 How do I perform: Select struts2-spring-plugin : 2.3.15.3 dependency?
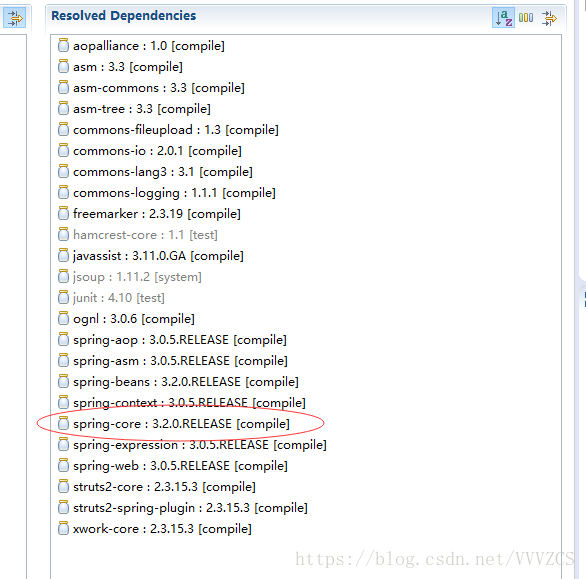(x=183, y=508)
